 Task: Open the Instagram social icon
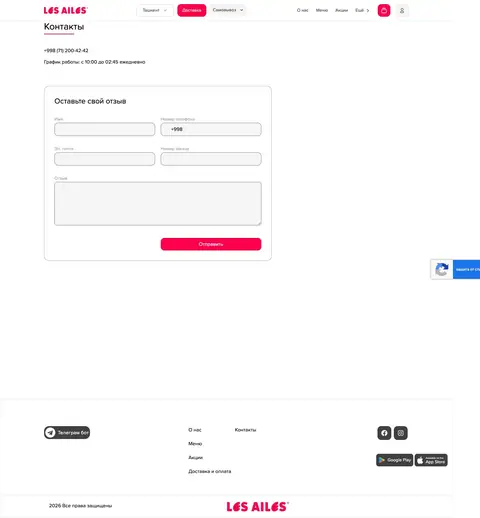point(401,433)
